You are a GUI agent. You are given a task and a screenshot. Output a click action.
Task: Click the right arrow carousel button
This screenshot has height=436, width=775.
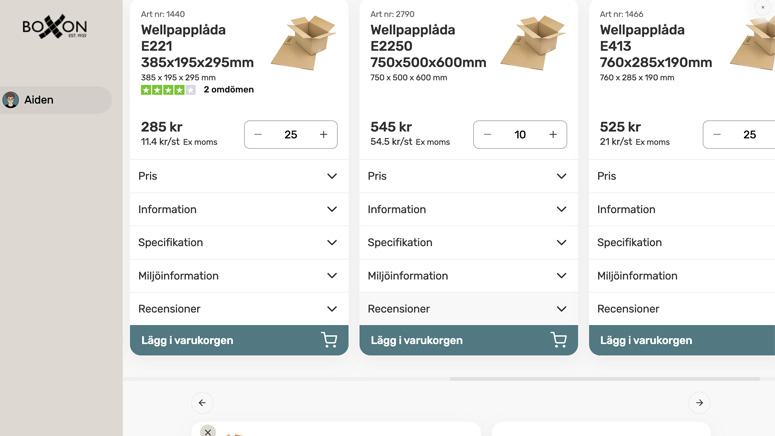699,403
